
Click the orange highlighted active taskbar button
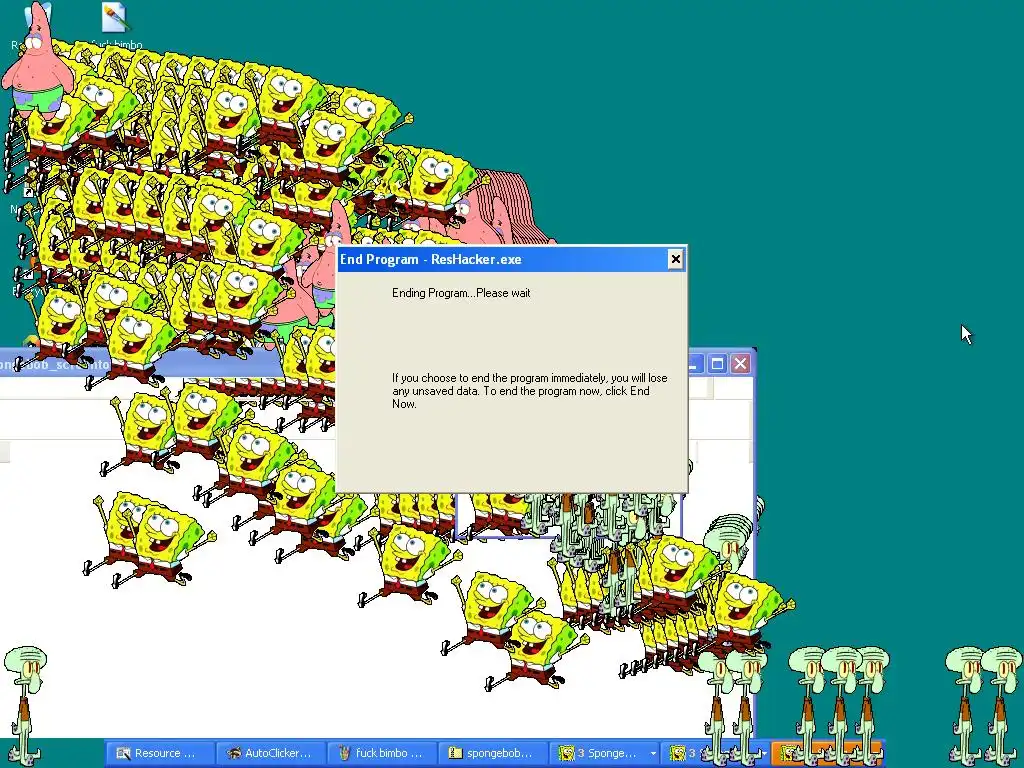coord(827,753)
